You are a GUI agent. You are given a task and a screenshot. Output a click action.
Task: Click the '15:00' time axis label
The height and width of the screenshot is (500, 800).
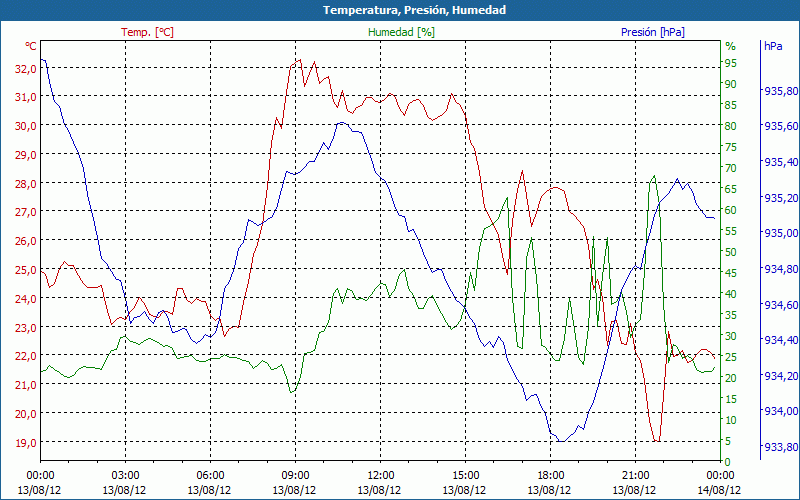click(465, 476)
